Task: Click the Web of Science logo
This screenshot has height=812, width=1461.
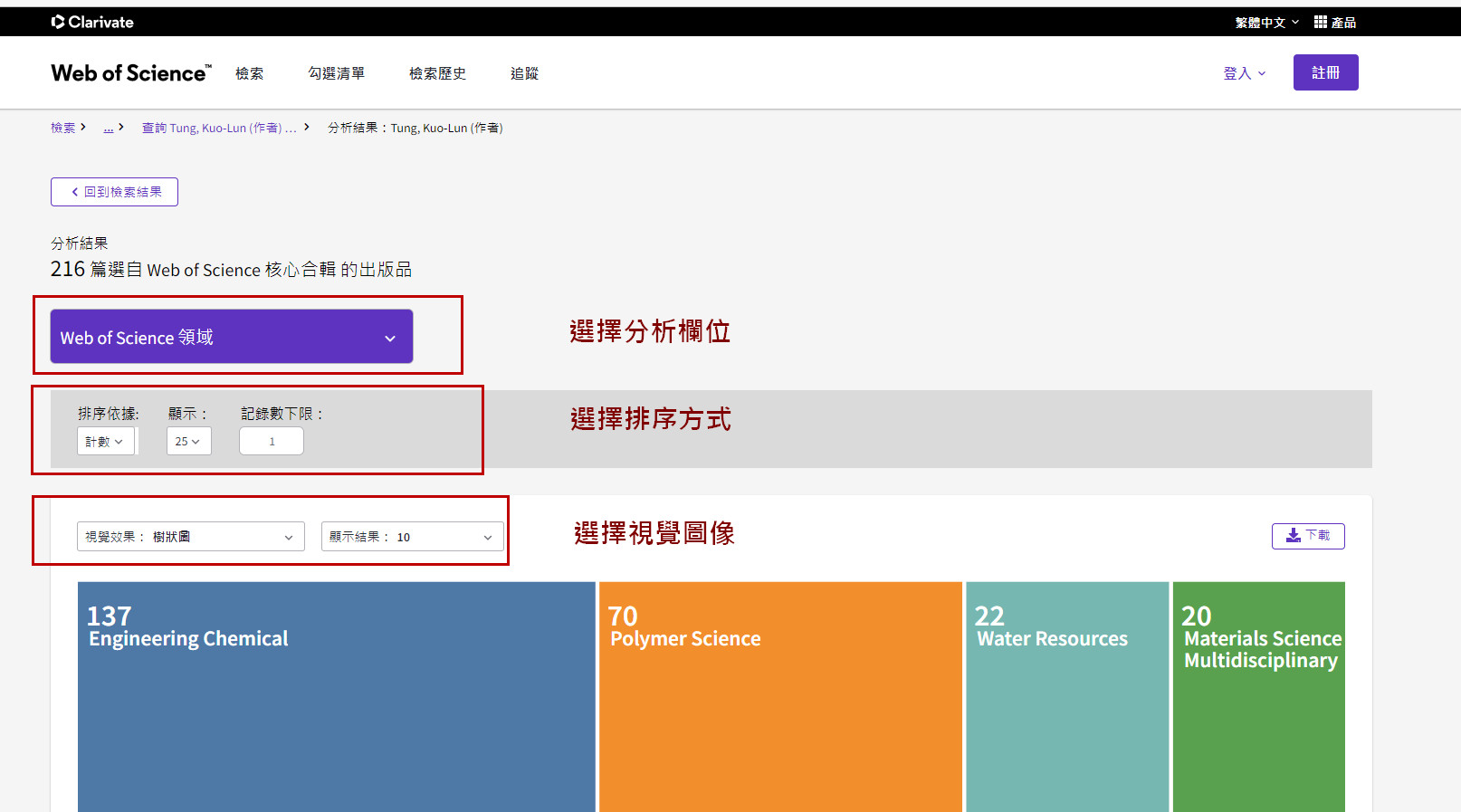Action: (131, 73)
